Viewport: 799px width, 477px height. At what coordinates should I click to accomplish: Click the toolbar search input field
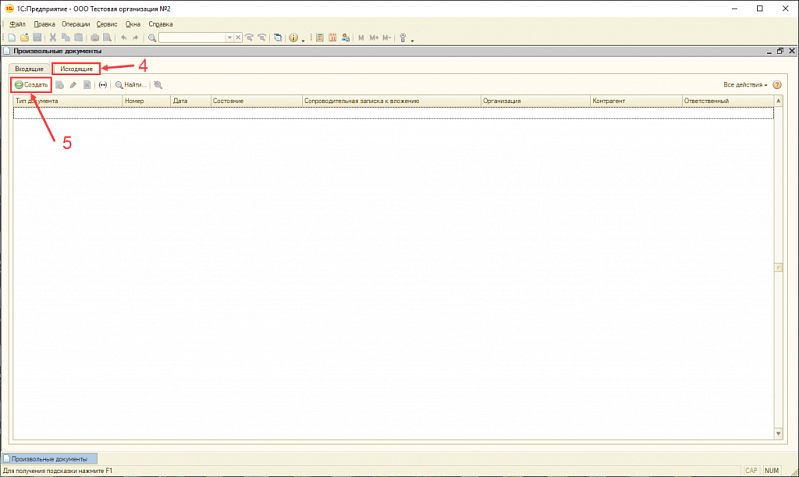[192, 38]
